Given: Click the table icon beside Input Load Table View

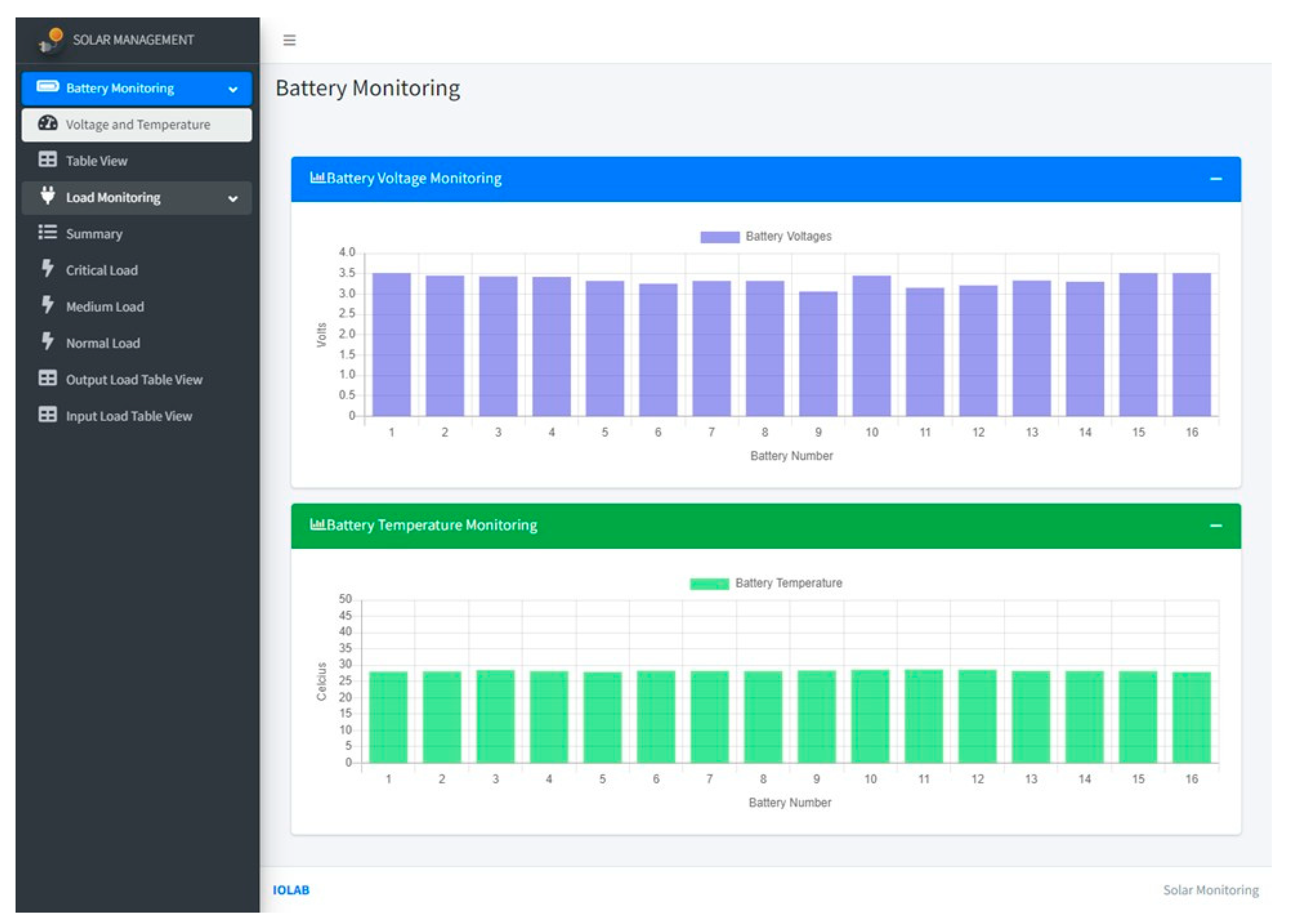Looking at the screenshot, I should point(48,414).
